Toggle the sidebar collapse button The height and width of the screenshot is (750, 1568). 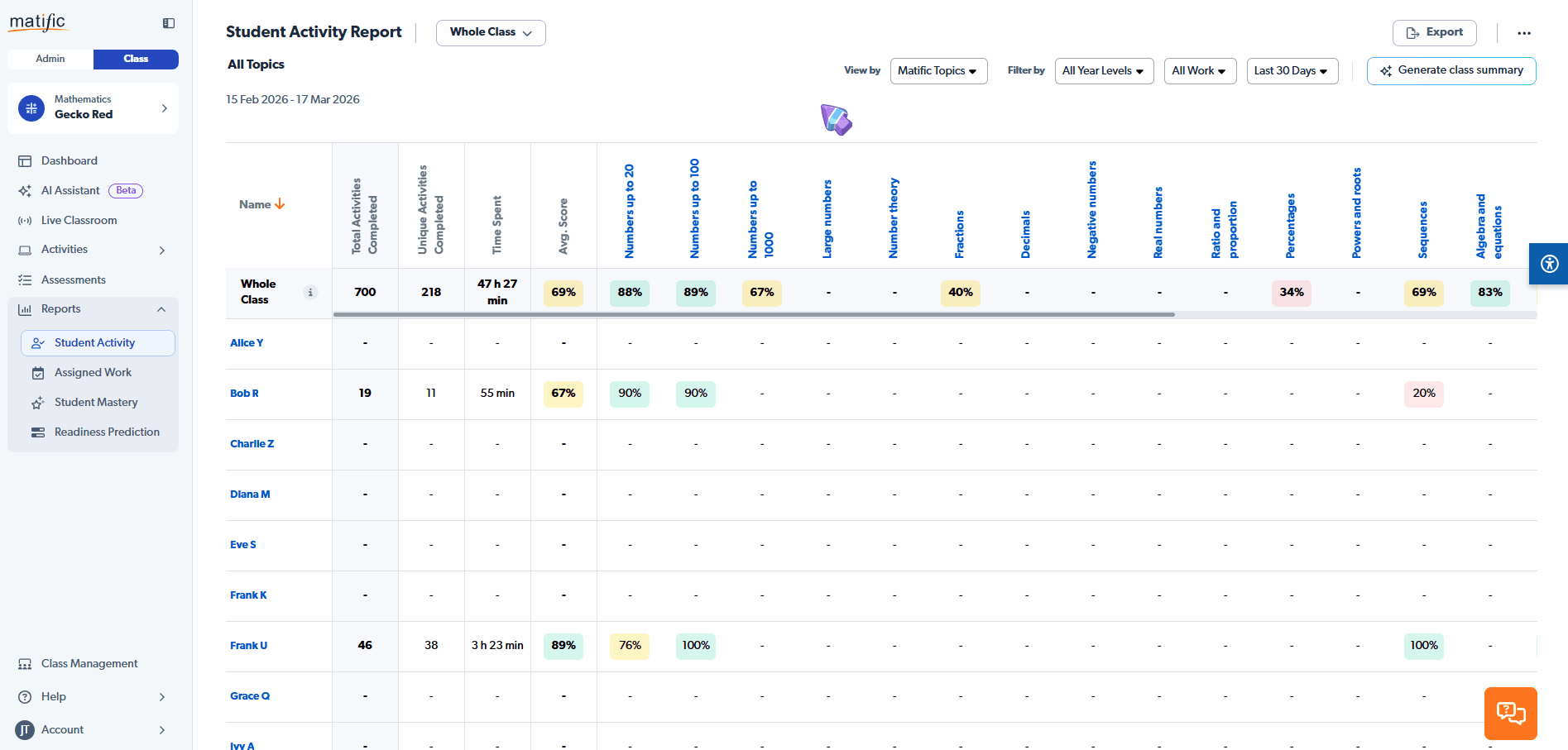tap(168, 23)
